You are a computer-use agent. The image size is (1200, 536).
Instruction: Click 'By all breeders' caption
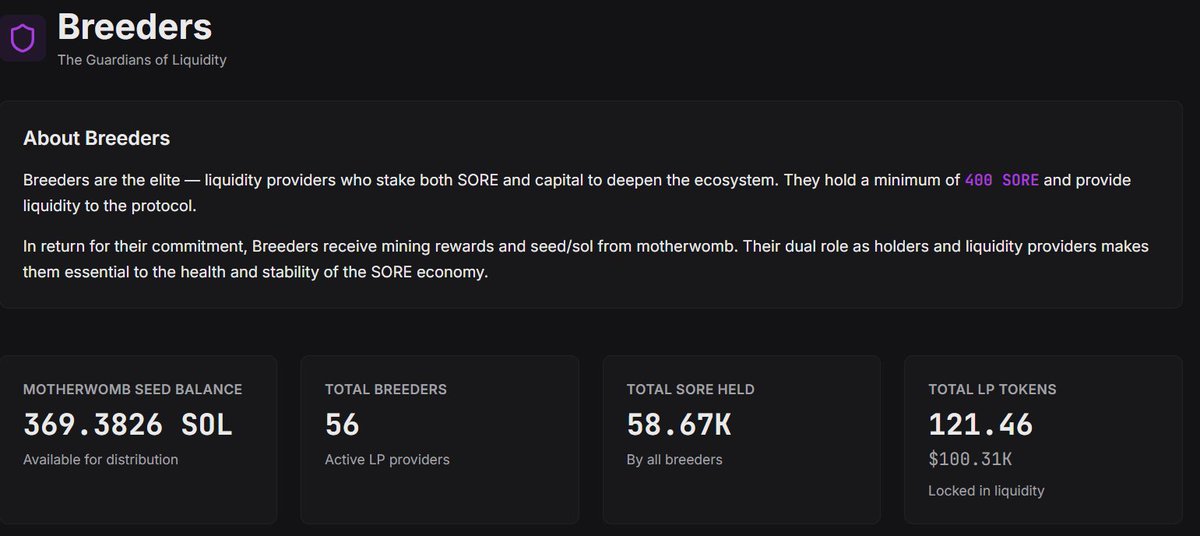click(x=674, y=460)
